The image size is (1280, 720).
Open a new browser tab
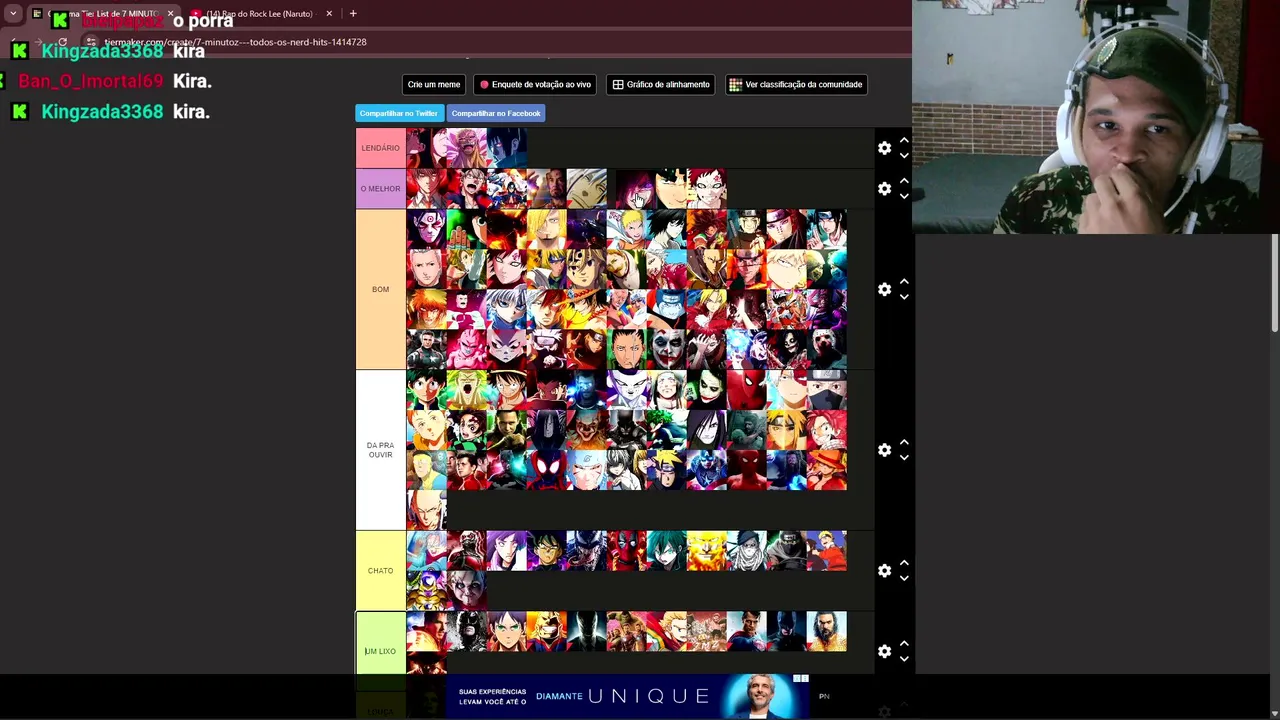(x=353, y=13)
